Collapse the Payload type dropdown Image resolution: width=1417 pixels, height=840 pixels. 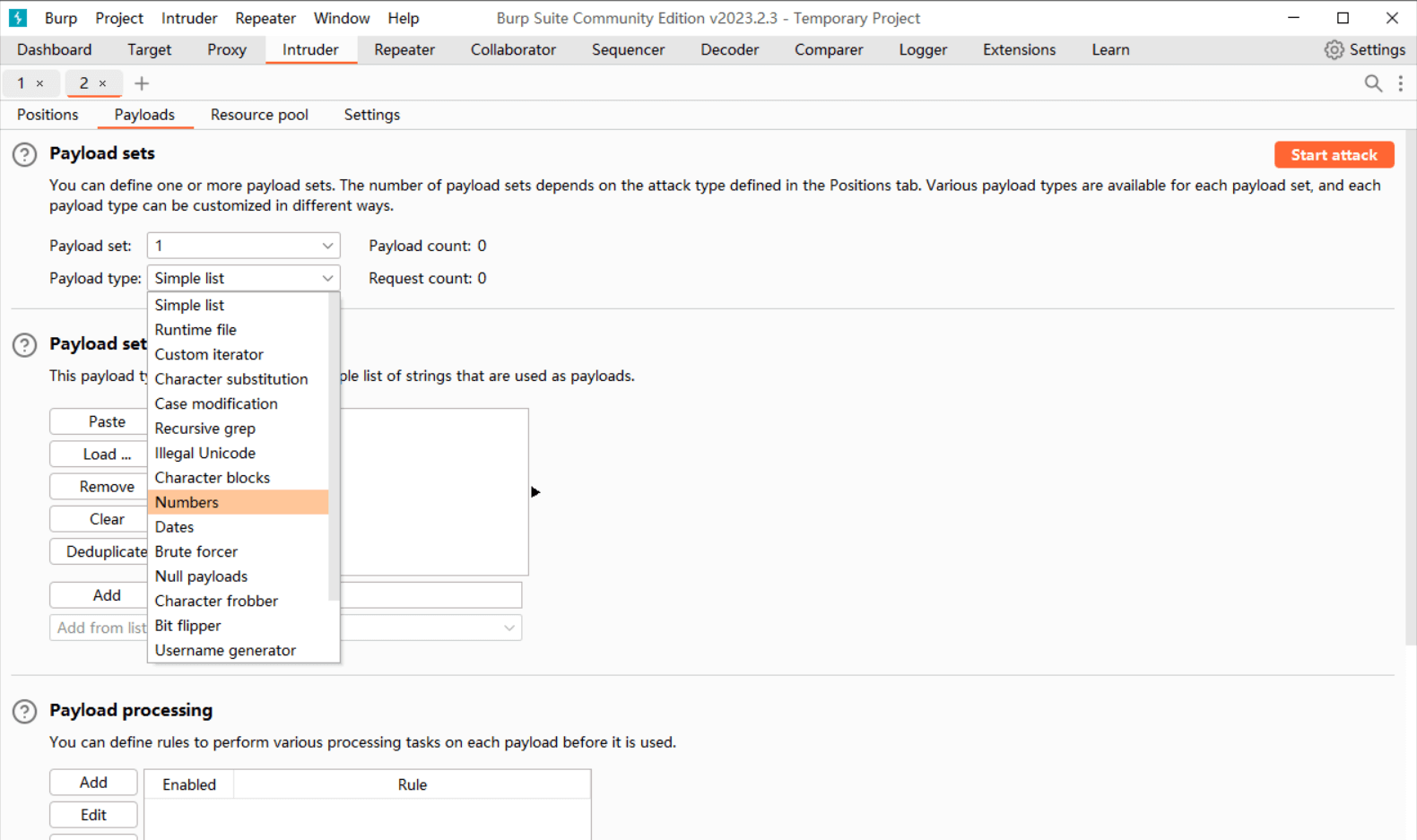click(x=327, y=278)
